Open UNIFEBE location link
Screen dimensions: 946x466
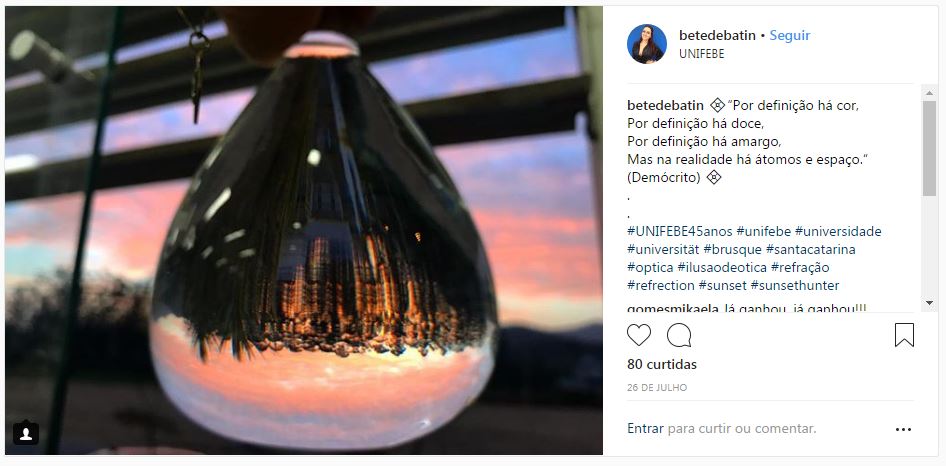[702, 54]
